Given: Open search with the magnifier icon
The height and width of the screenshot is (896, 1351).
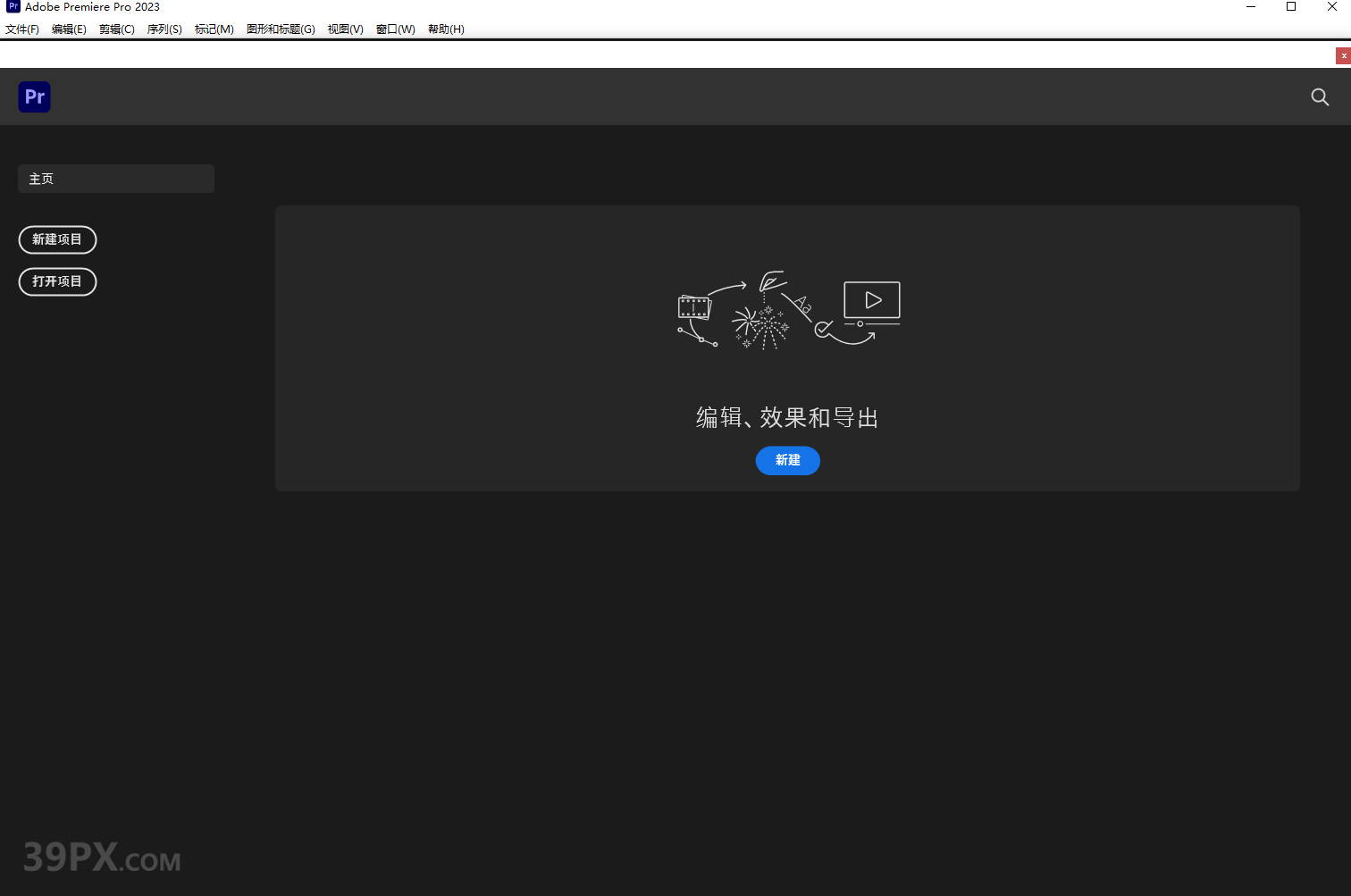Looking at the screenshot, I should [x=1319, y=97].
